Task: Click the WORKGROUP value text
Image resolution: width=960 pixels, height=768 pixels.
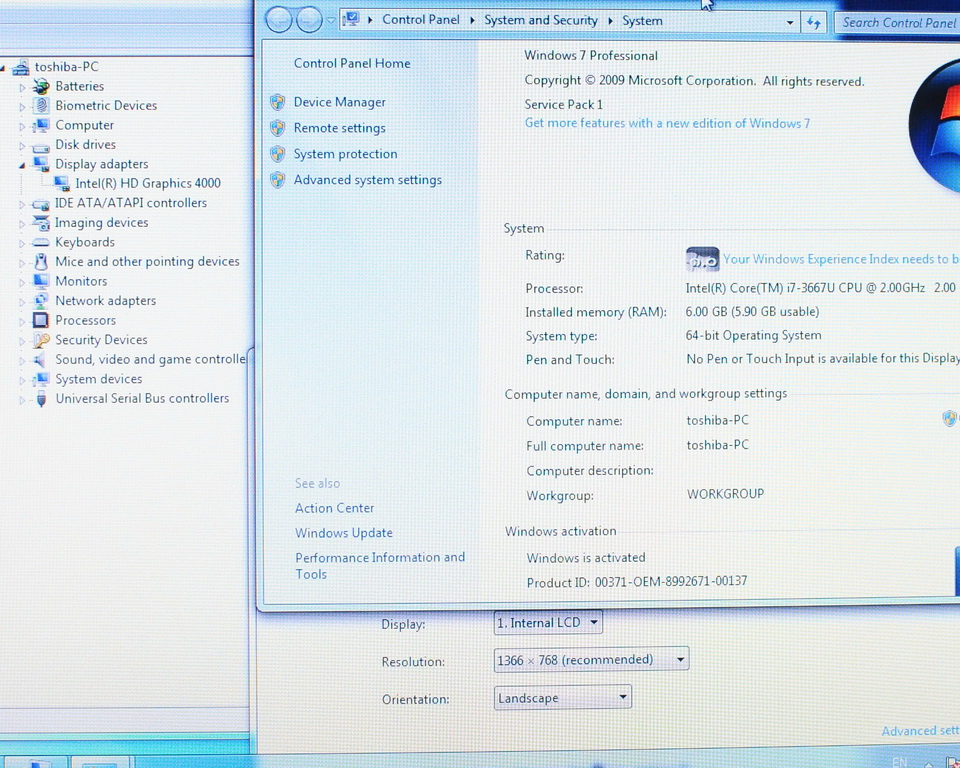Action: coord(726,494)
